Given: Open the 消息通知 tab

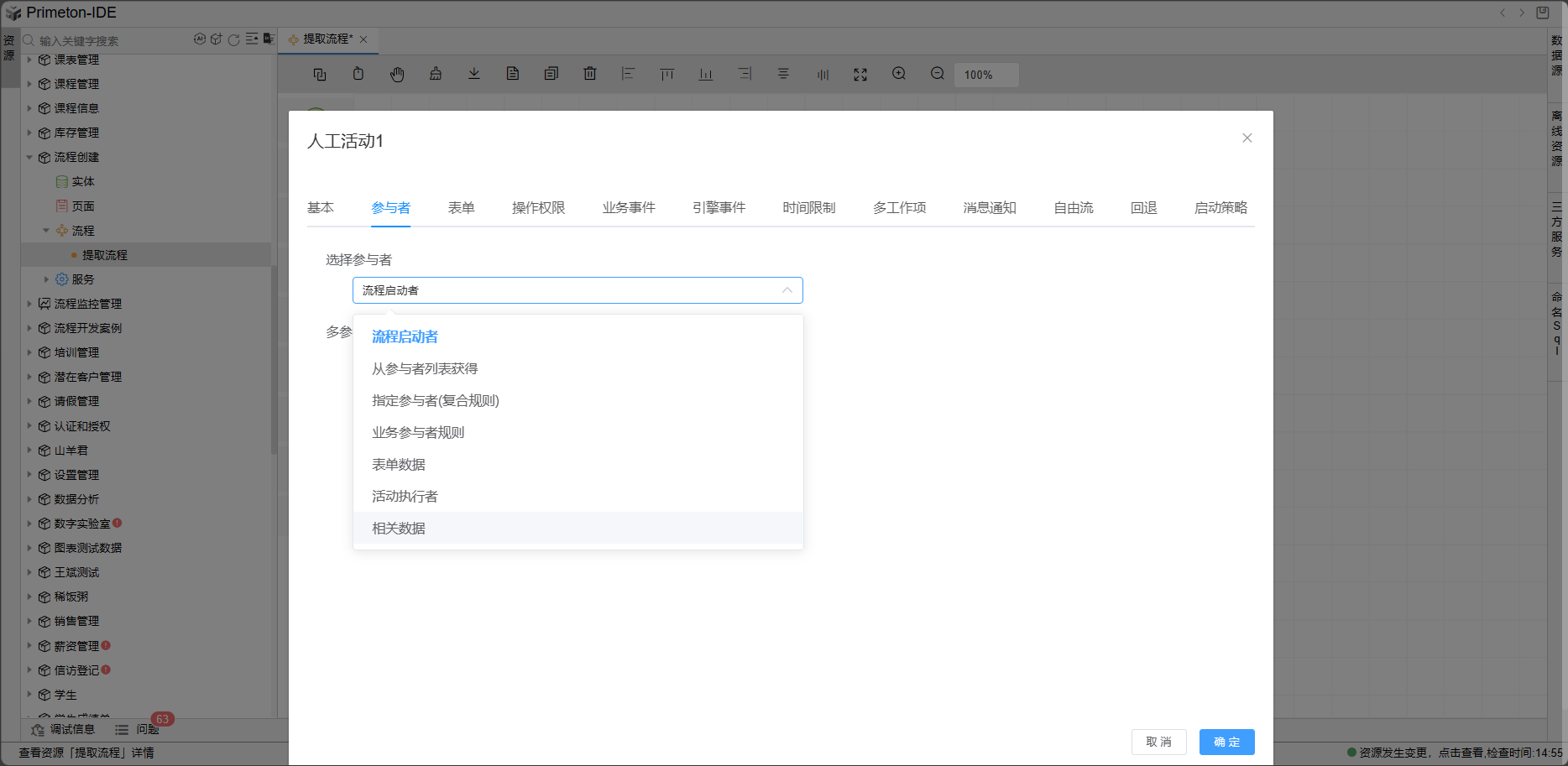Looking at the screenshot, I should point(990,208).
